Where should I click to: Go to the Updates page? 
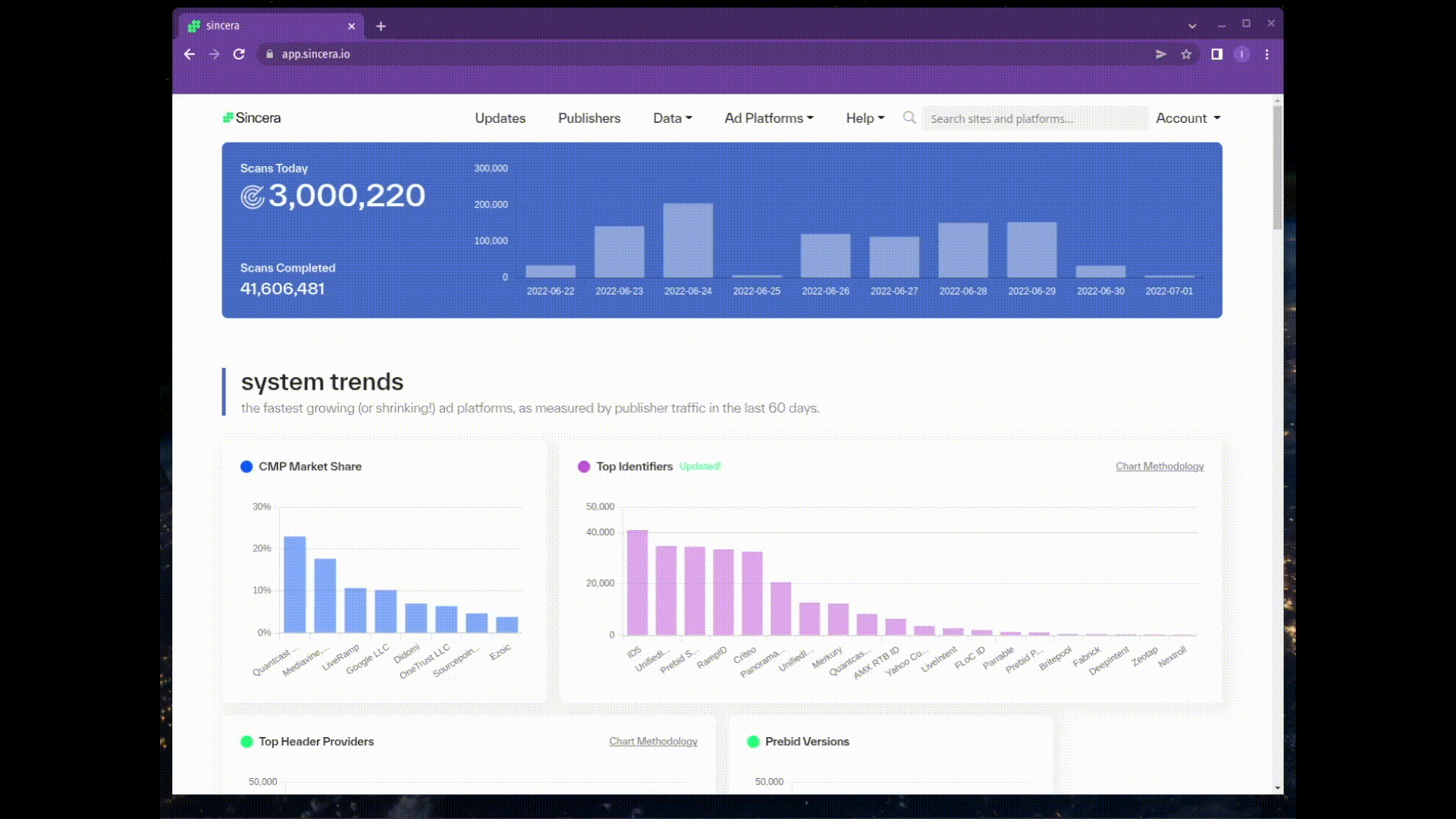coord(500,118)
